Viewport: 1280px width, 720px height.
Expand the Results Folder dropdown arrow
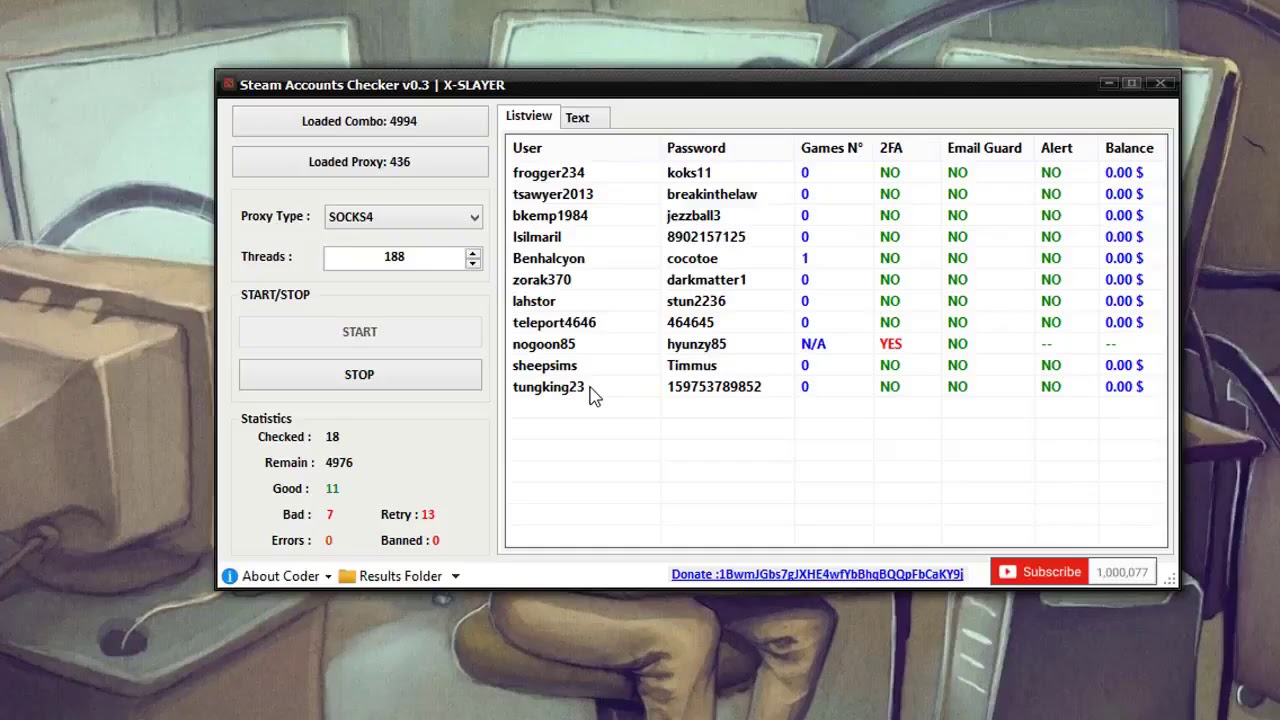(455, 577)
